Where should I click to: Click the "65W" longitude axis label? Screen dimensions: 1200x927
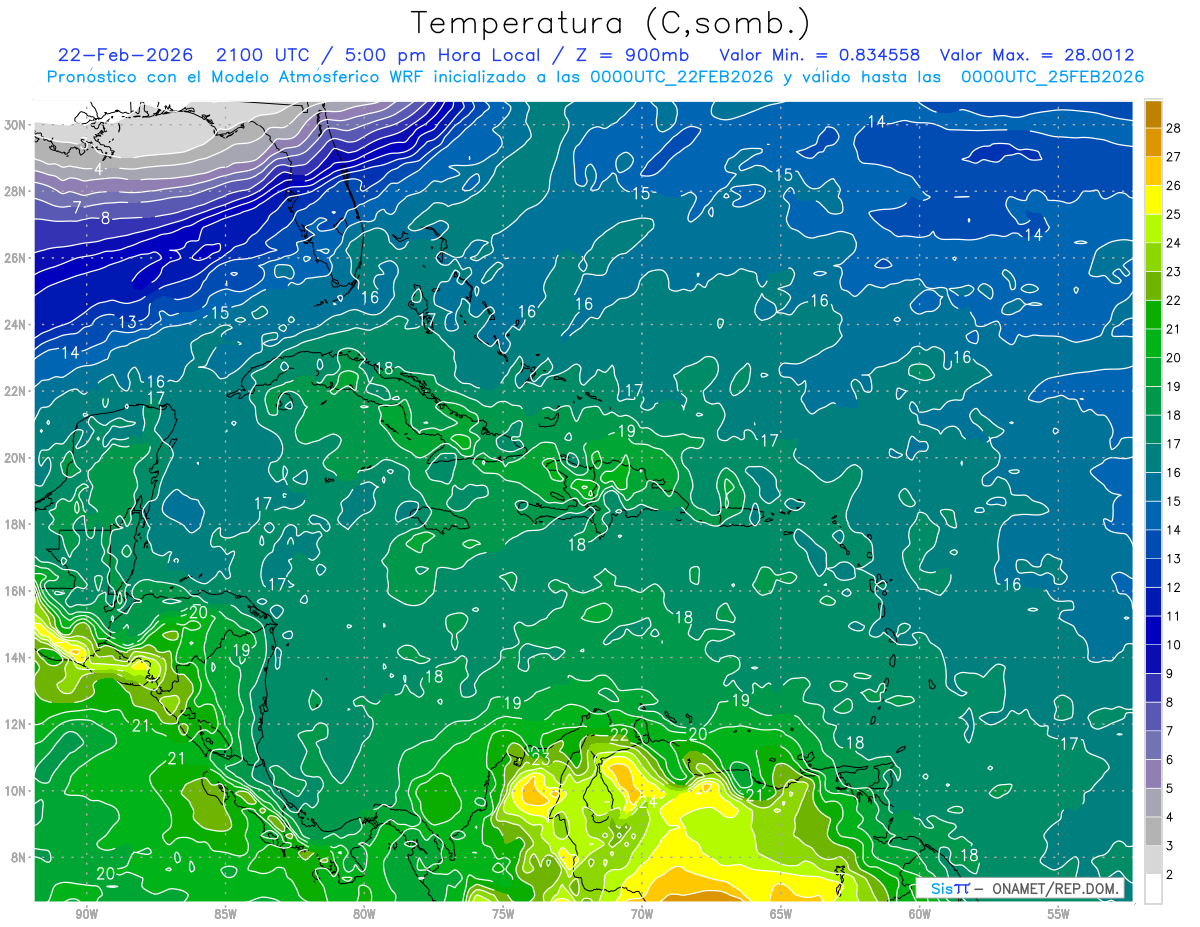click(x=781, y=914)
